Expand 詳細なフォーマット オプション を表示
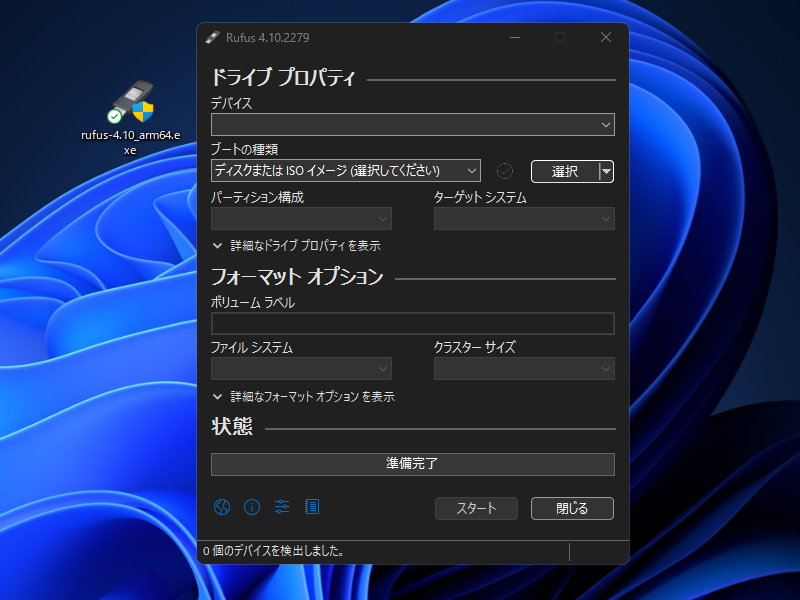 (305, 396)
